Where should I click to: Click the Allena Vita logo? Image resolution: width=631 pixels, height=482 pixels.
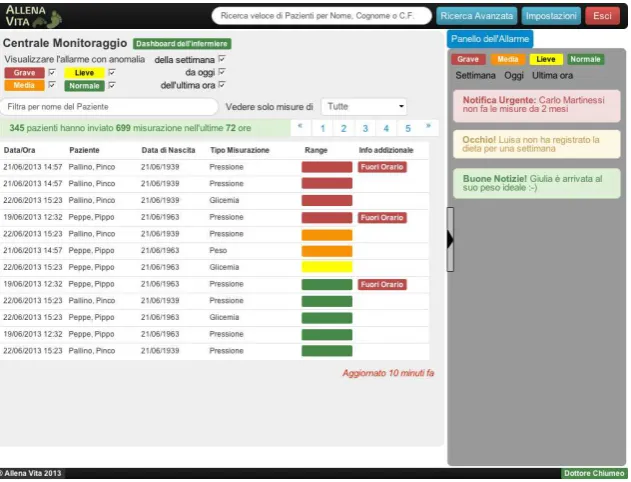coord(33,16)
